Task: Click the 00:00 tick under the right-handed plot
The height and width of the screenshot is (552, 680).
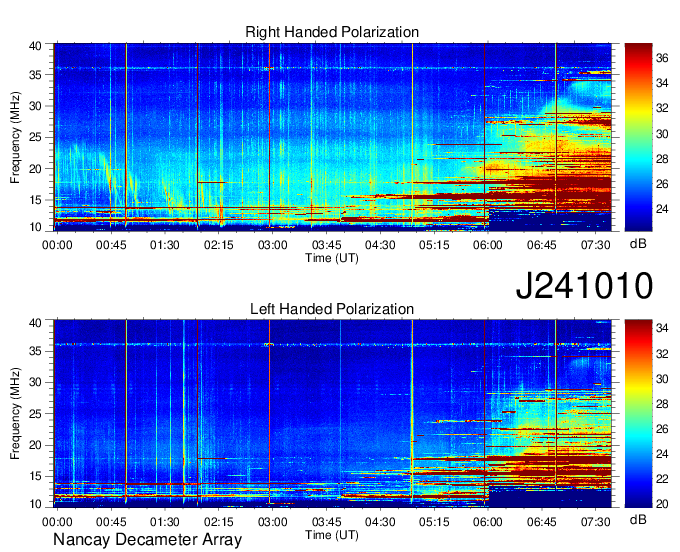Action: 57,245
